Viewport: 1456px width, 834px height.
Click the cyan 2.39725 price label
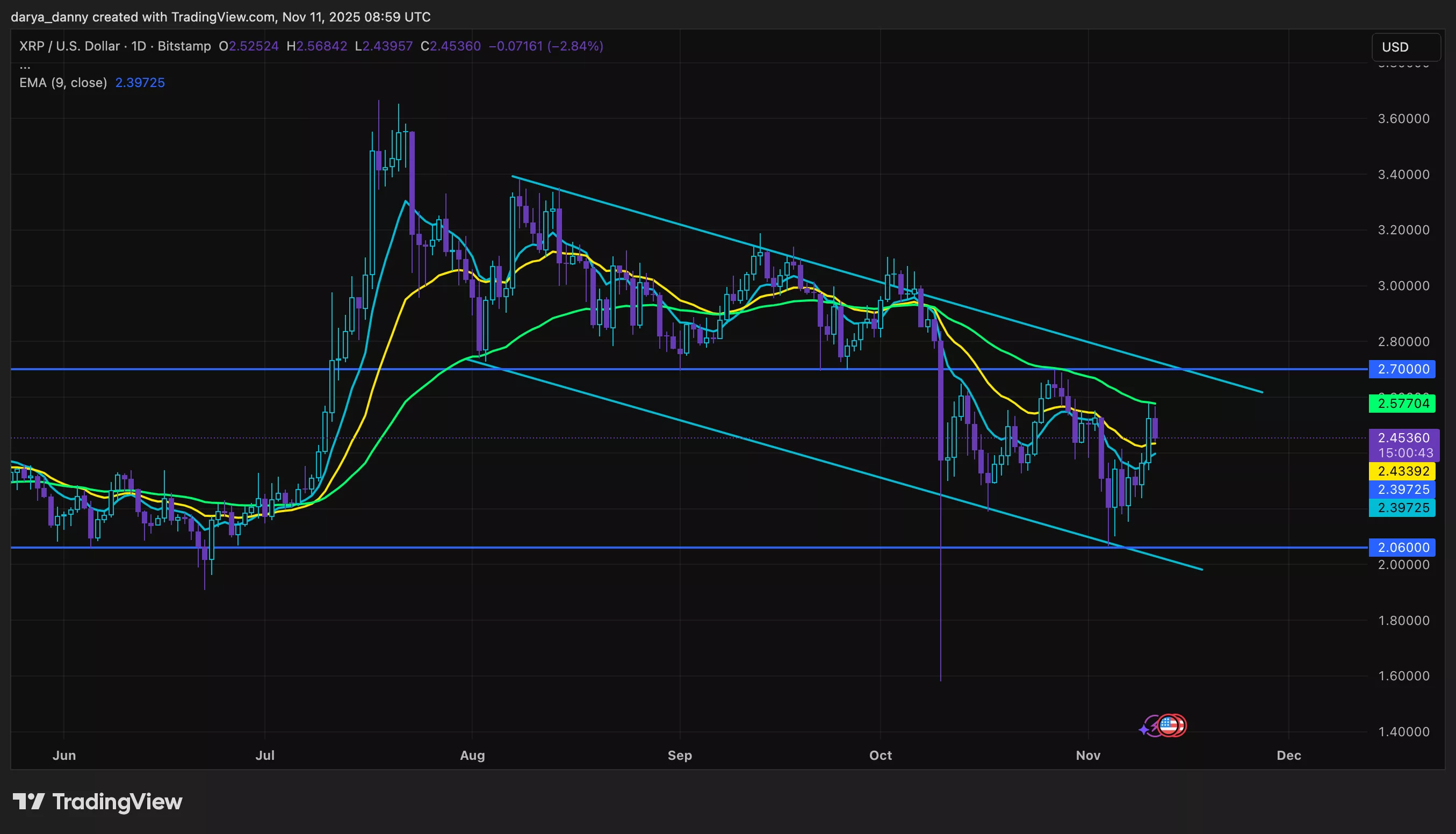click(1403, 507)
